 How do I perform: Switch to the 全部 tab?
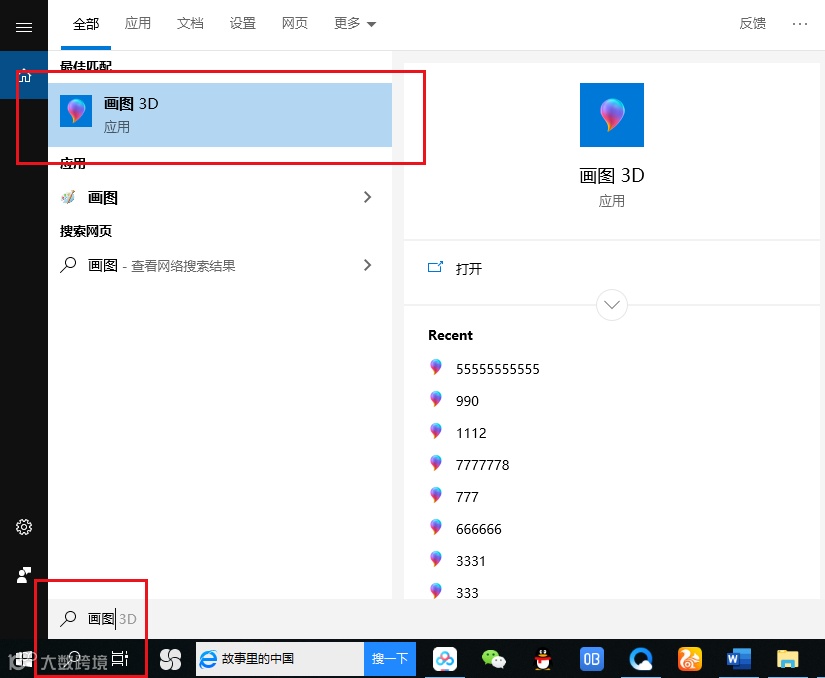pos(86,24)
